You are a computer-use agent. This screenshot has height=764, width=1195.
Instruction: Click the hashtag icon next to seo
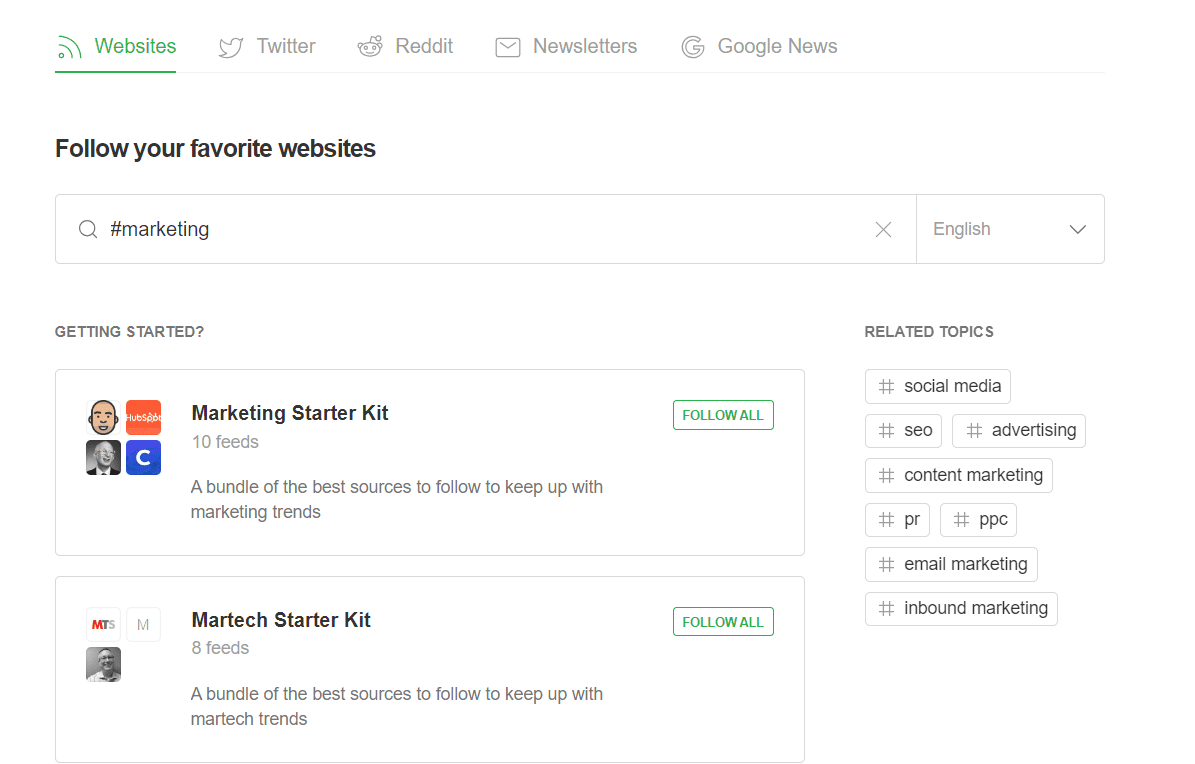tap(885, 430)
